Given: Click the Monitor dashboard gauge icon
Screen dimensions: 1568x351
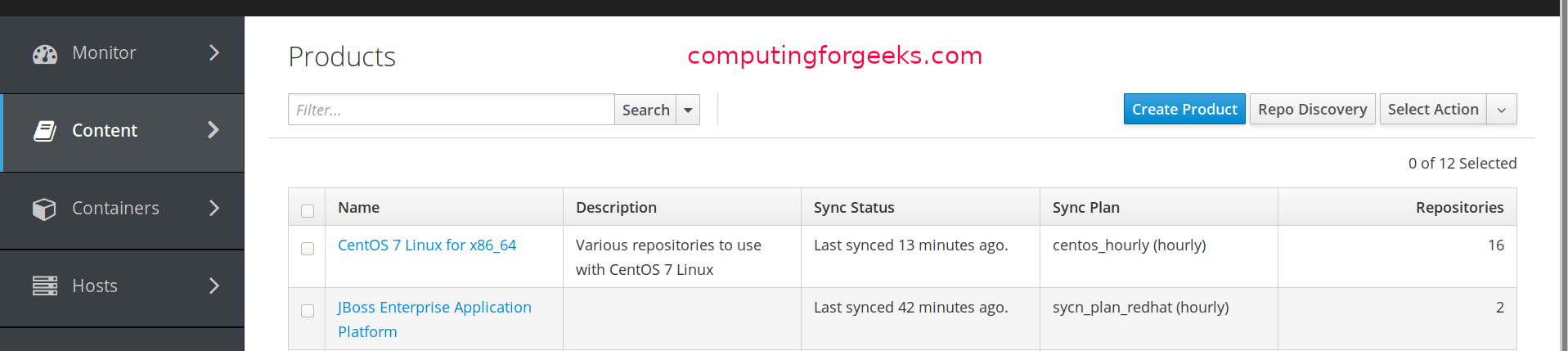Looking at the screenshot, I should click(45, 54).
